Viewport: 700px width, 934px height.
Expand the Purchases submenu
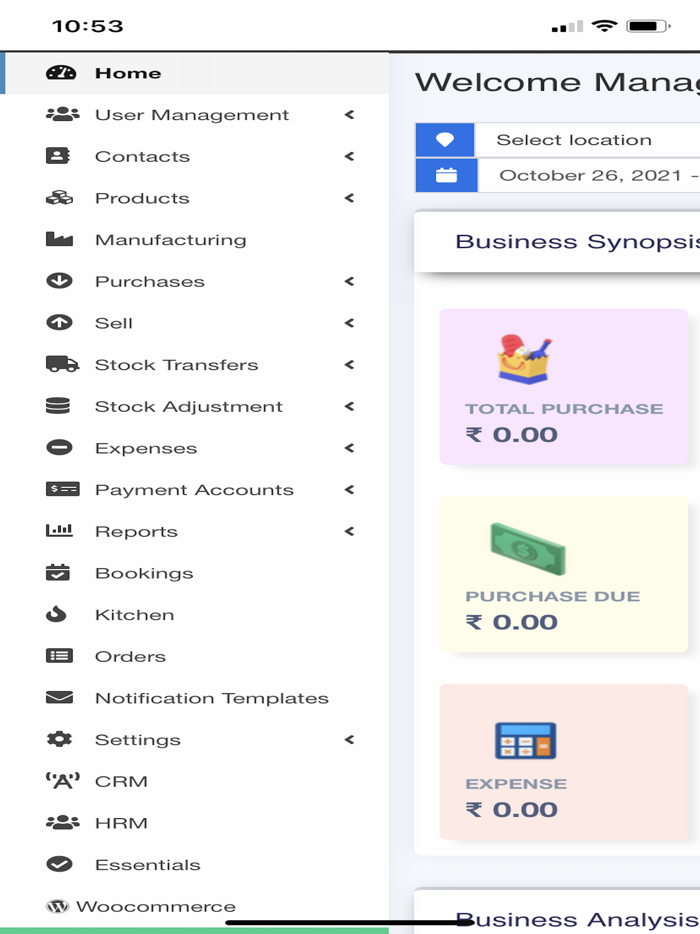(349, 281)
